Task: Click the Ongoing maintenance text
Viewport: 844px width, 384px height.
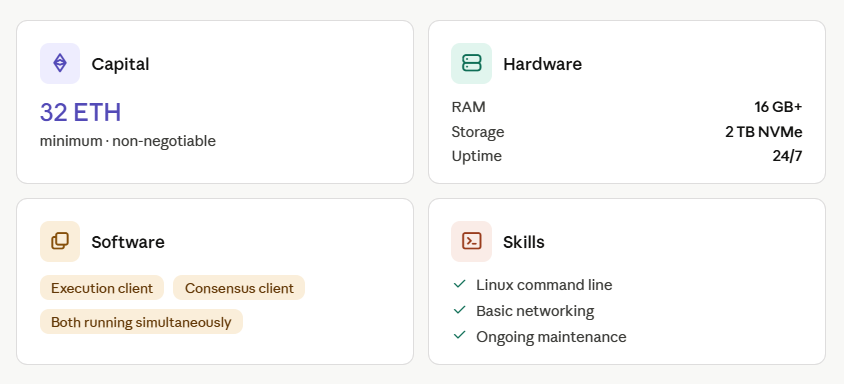Action: tap(551, 337)
